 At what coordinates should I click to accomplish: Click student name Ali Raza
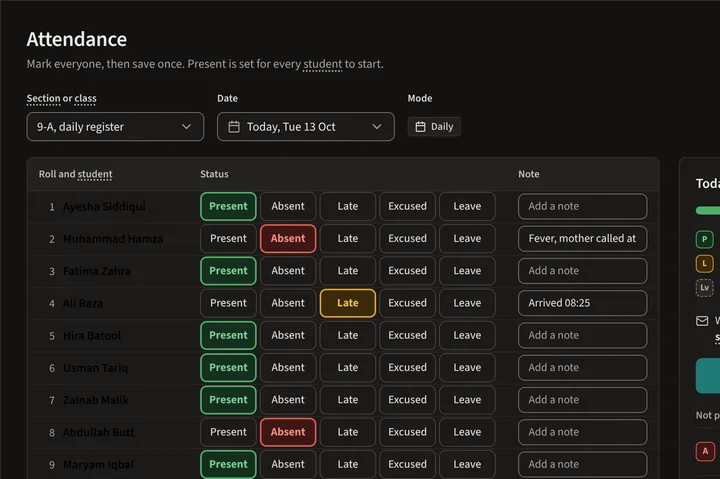[x=83, y=304]
